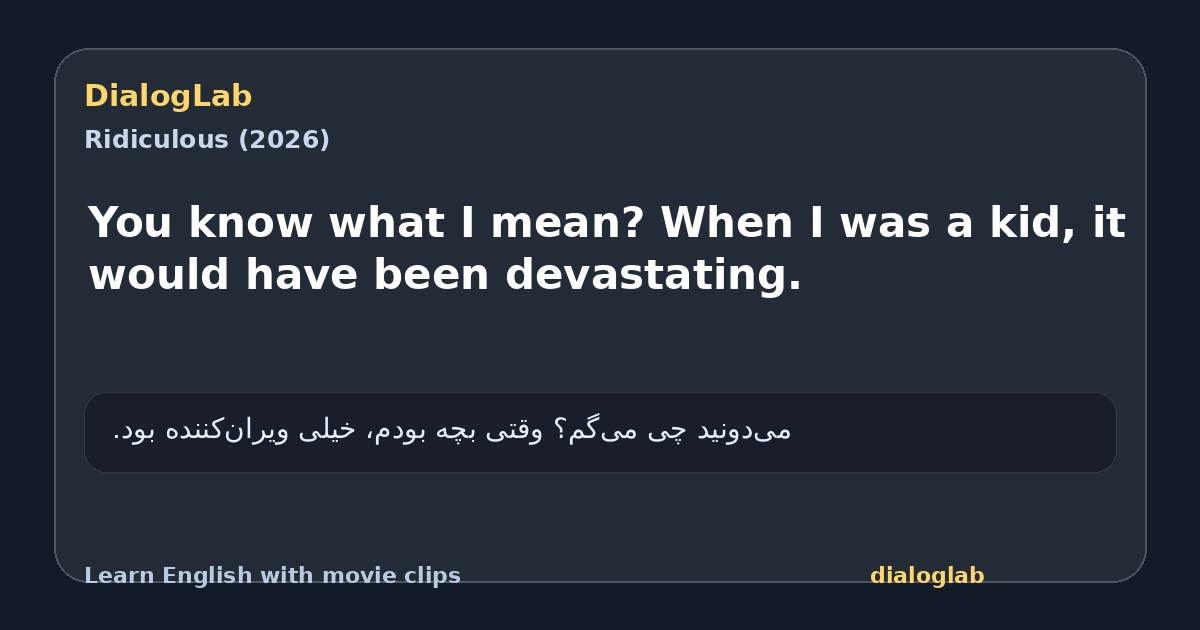Open the yellow dialoglab handle link
Image resolution: width=1200 pixels, height=630 pixels.
[927, 576]
